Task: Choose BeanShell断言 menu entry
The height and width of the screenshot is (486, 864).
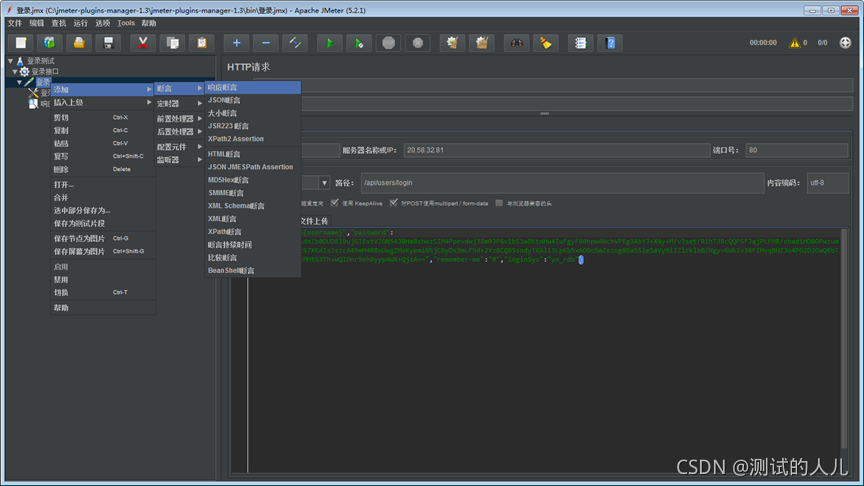Action: point(253,271)
